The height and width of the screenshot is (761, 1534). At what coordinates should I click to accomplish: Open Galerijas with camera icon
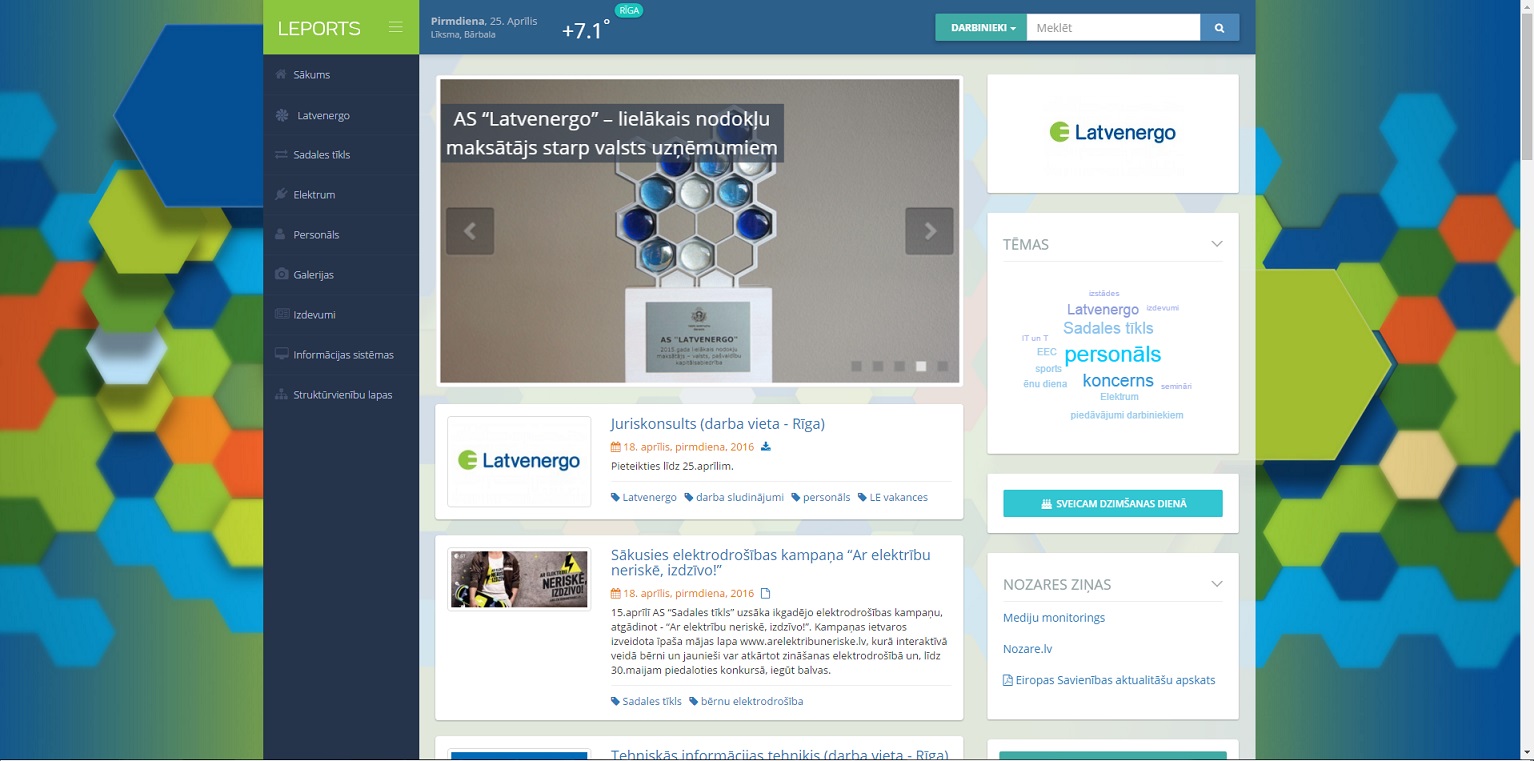313,275
